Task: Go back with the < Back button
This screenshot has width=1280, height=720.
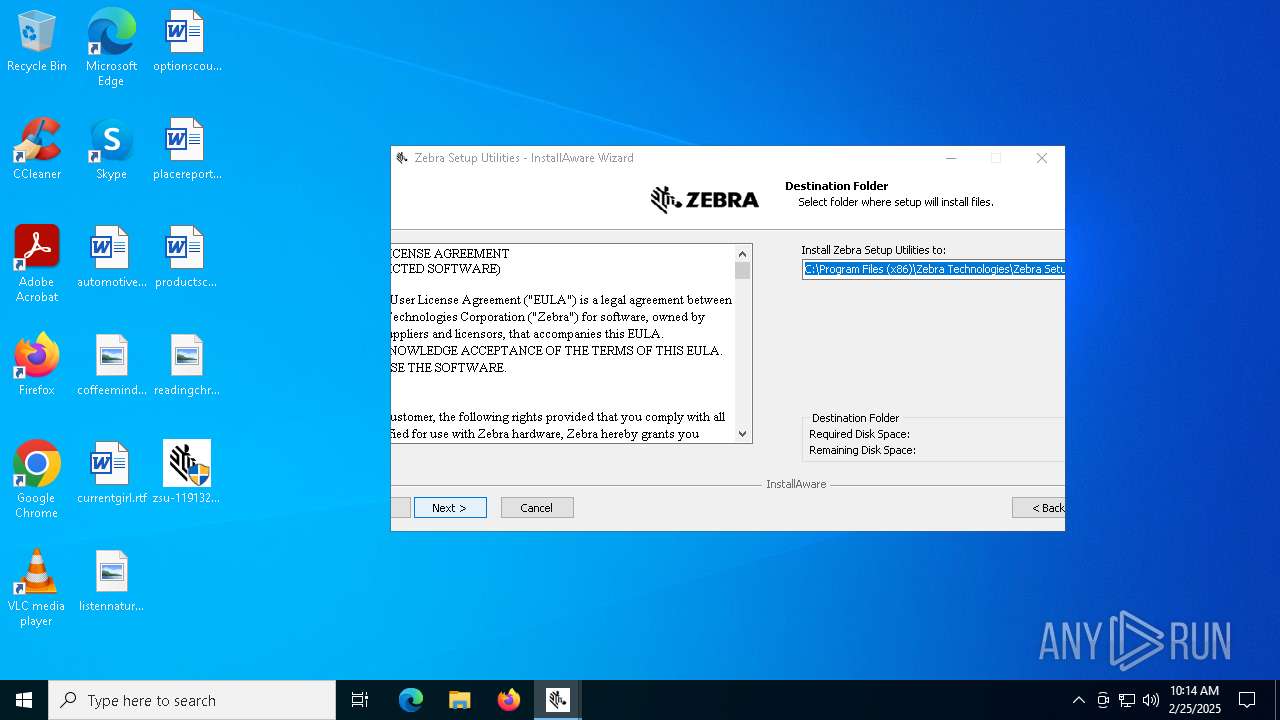Action: [x=1039, y=508]
